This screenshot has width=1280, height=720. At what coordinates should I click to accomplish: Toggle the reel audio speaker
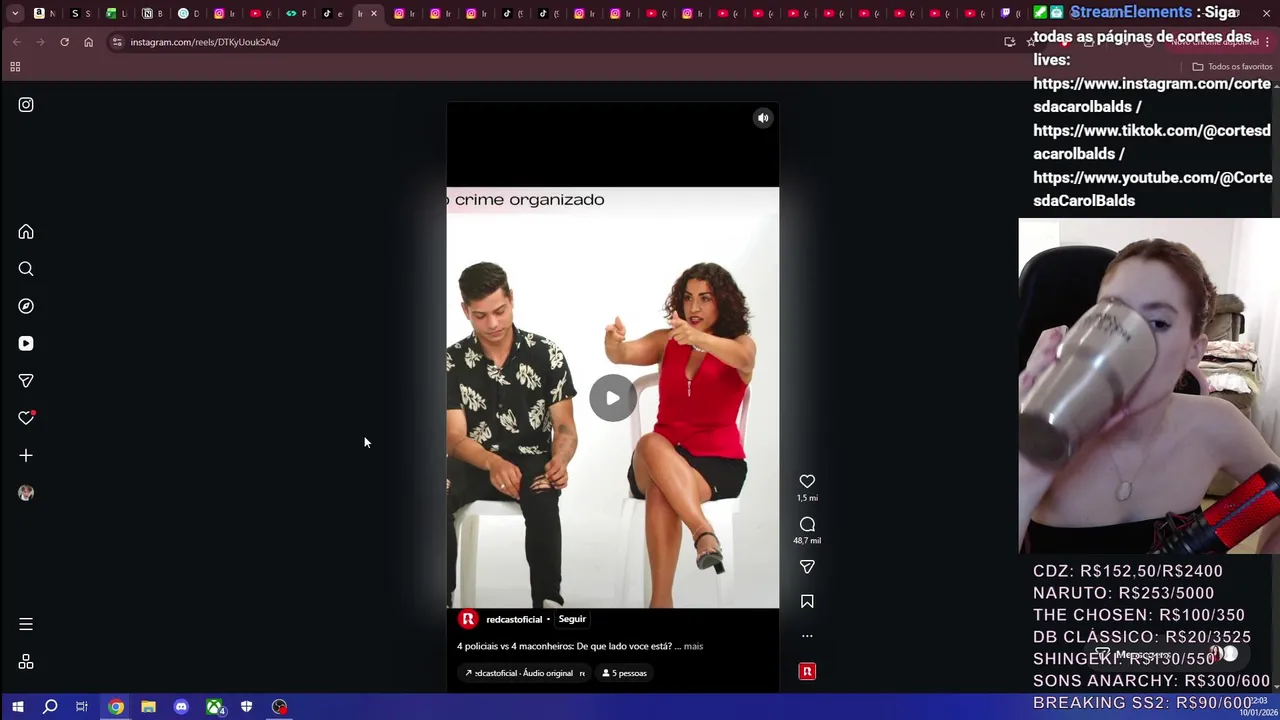click(x=763, y=118)
